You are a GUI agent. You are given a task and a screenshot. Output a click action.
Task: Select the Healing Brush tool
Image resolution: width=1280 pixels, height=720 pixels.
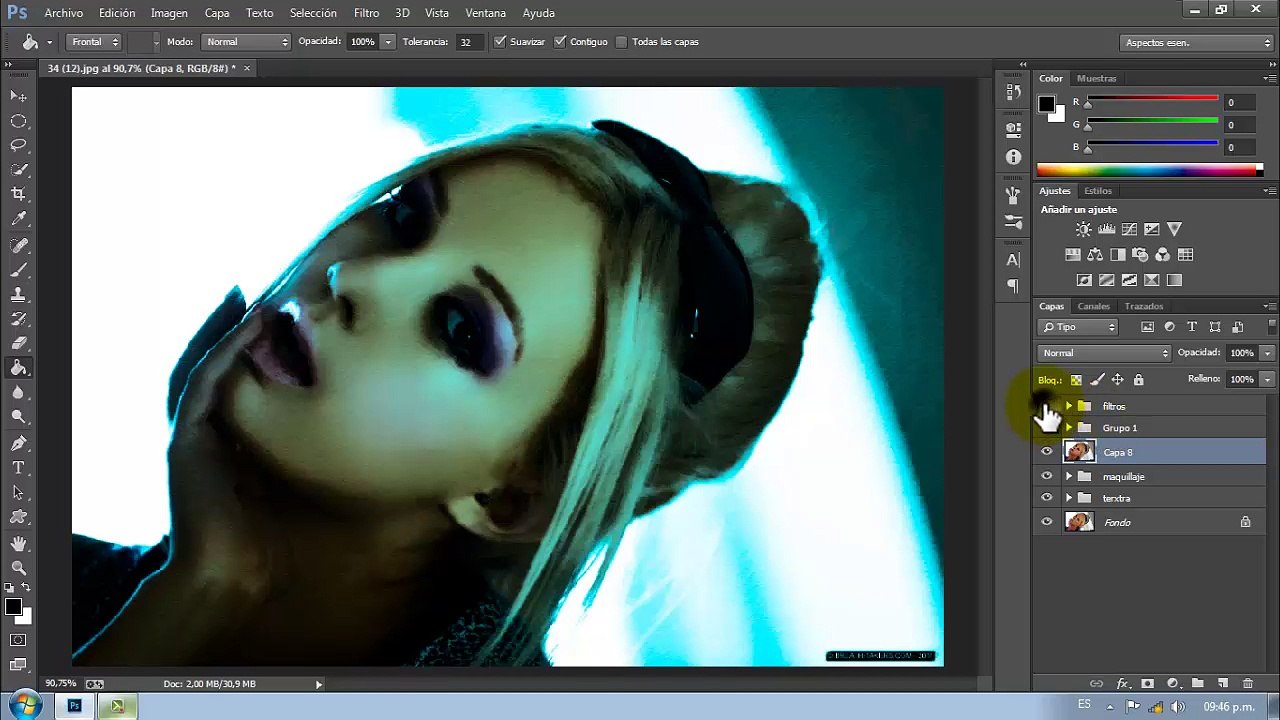coord(18,245)
